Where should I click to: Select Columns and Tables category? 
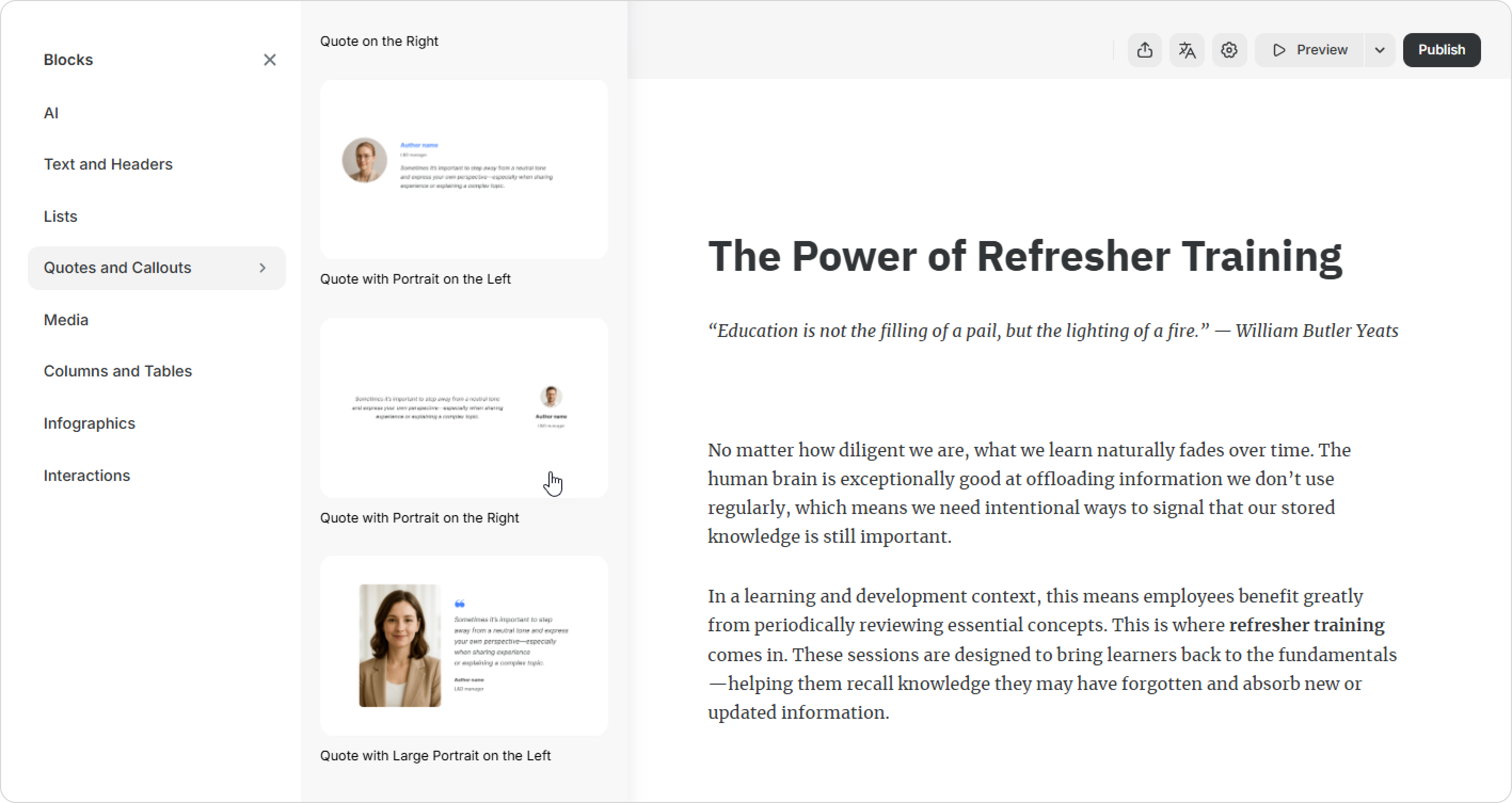[117, 371]
